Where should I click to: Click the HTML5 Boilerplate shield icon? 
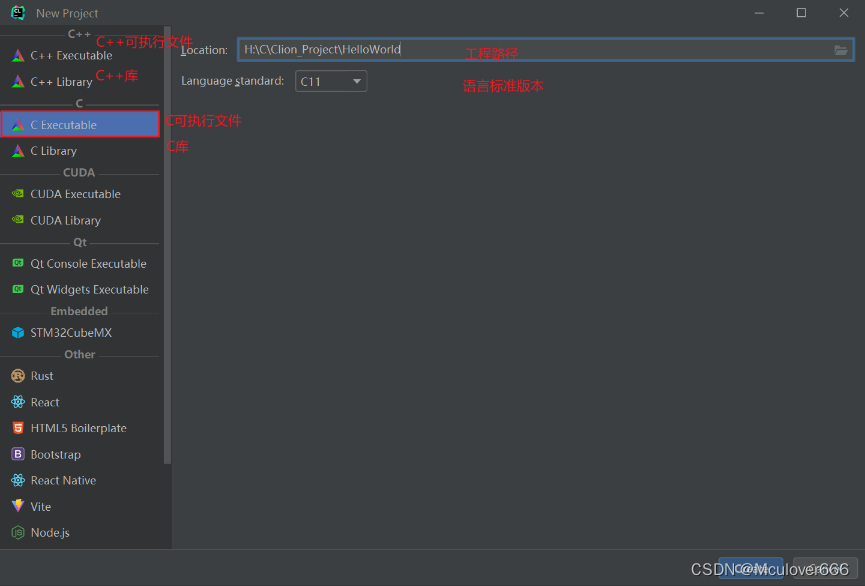point(18,428)
